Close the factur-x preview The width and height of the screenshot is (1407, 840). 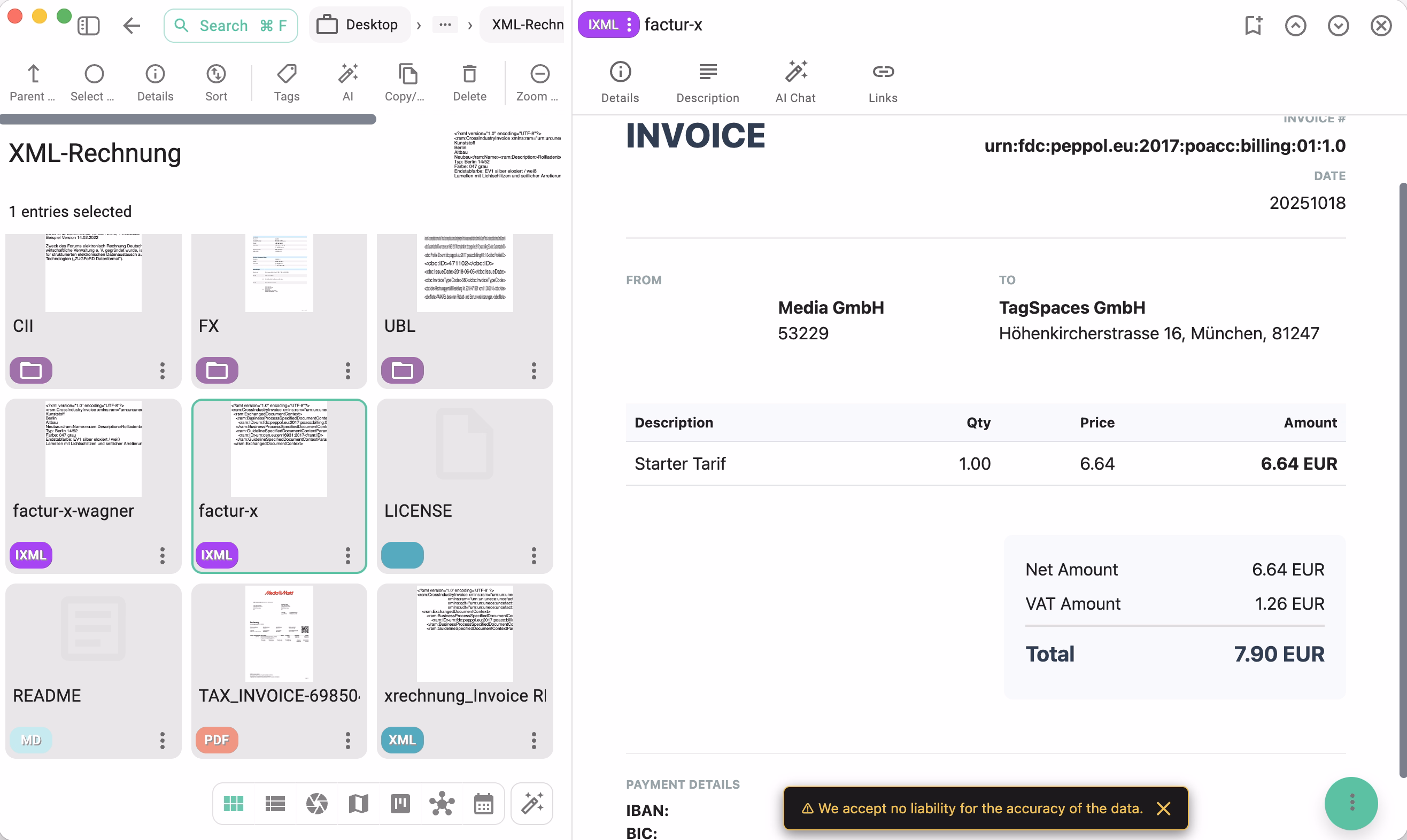[x=1381, y=26]
